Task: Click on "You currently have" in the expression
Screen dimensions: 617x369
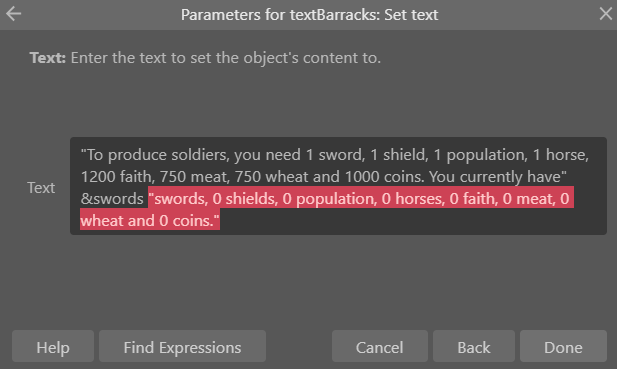Action: coord(495,177)
